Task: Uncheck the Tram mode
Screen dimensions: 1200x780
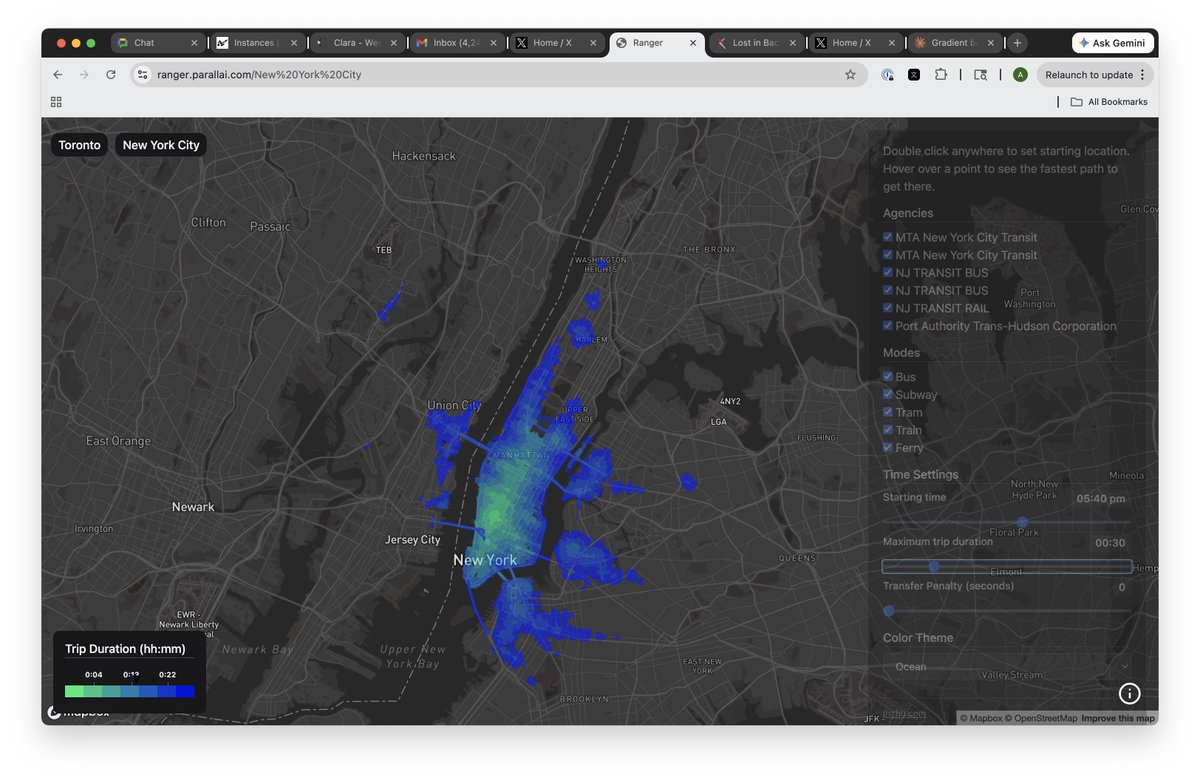Action: pyautogui.click(x=888, y=412)
